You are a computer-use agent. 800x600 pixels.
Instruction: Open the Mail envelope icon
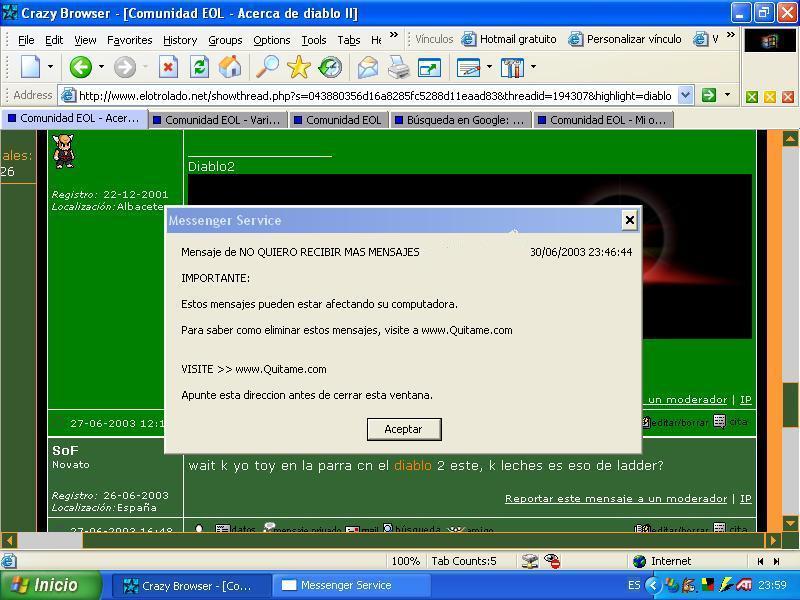[x=367, y=67]
